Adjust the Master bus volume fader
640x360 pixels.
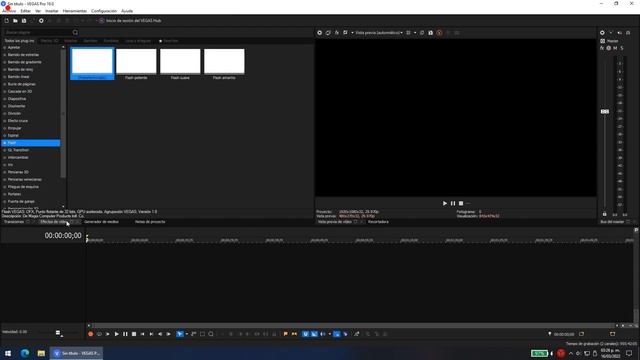click(604, 111)
